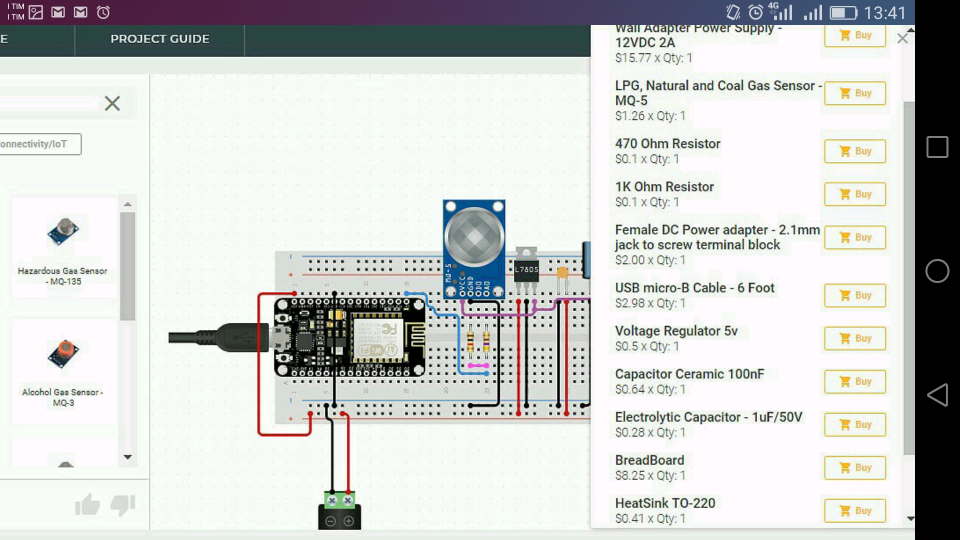This screenshot has height=540, width=960.
Task: Close the parts list panel
Action: coord(902,38)
